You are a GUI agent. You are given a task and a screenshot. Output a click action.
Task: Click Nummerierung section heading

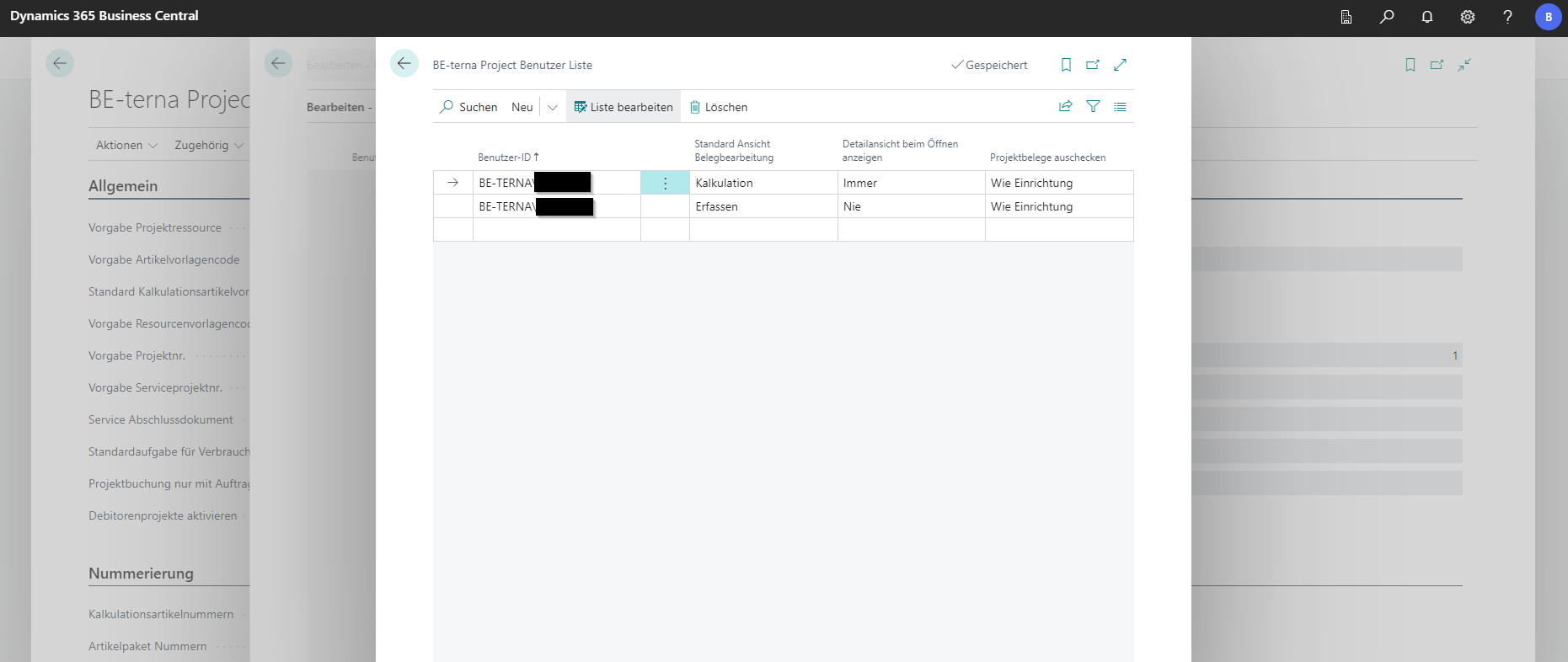pos(141,574)
